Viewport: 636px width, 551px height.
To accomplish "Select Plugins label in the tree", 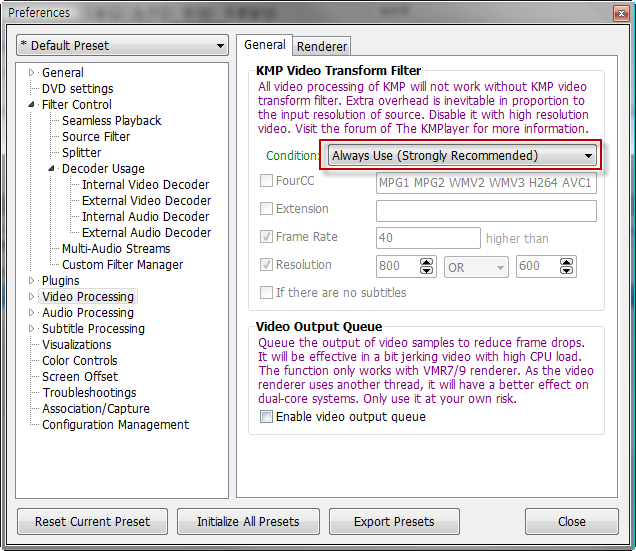I will [x=60, y=280].
